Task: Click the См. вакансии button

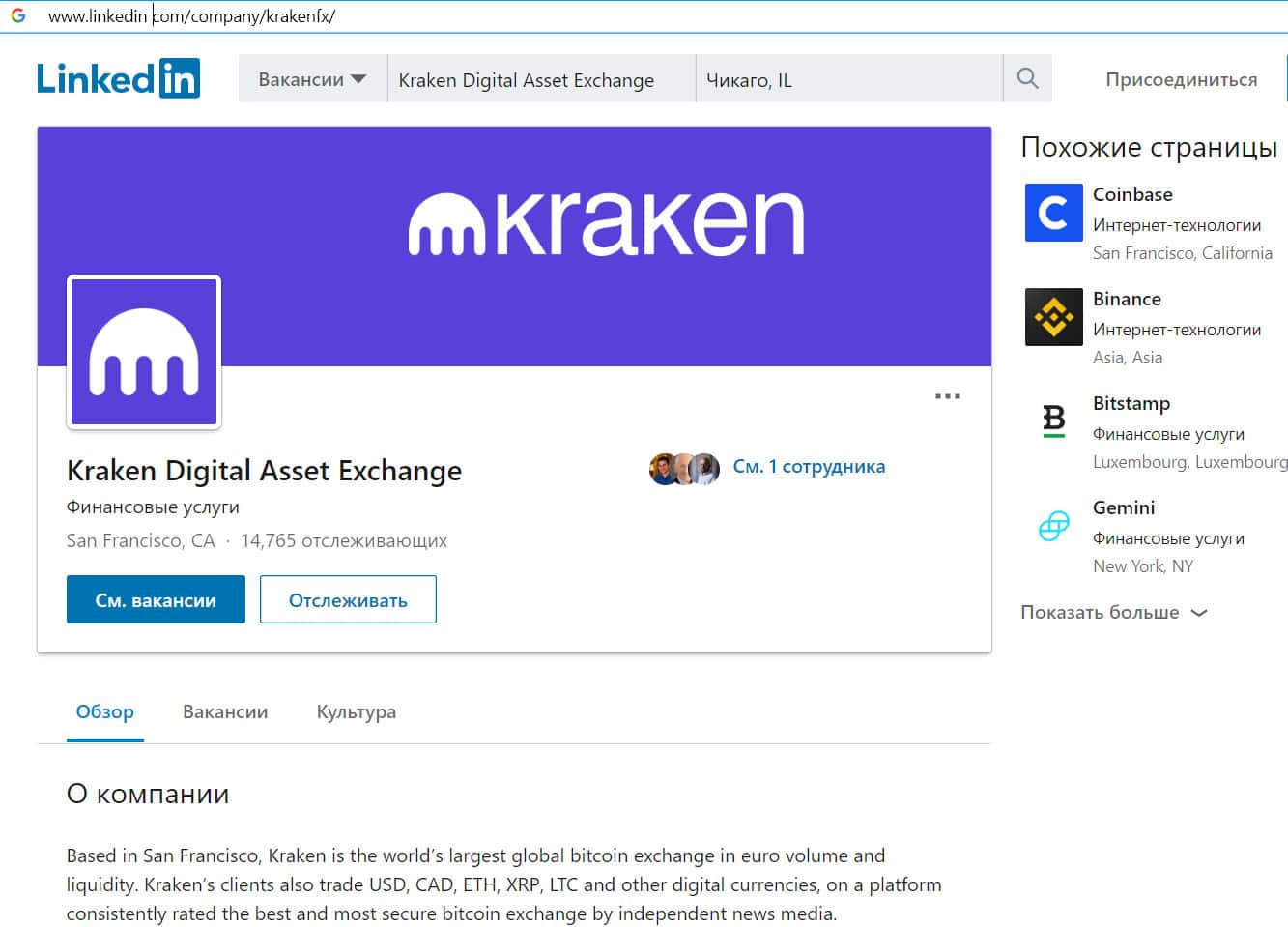Action: click(x=156, y=599)
